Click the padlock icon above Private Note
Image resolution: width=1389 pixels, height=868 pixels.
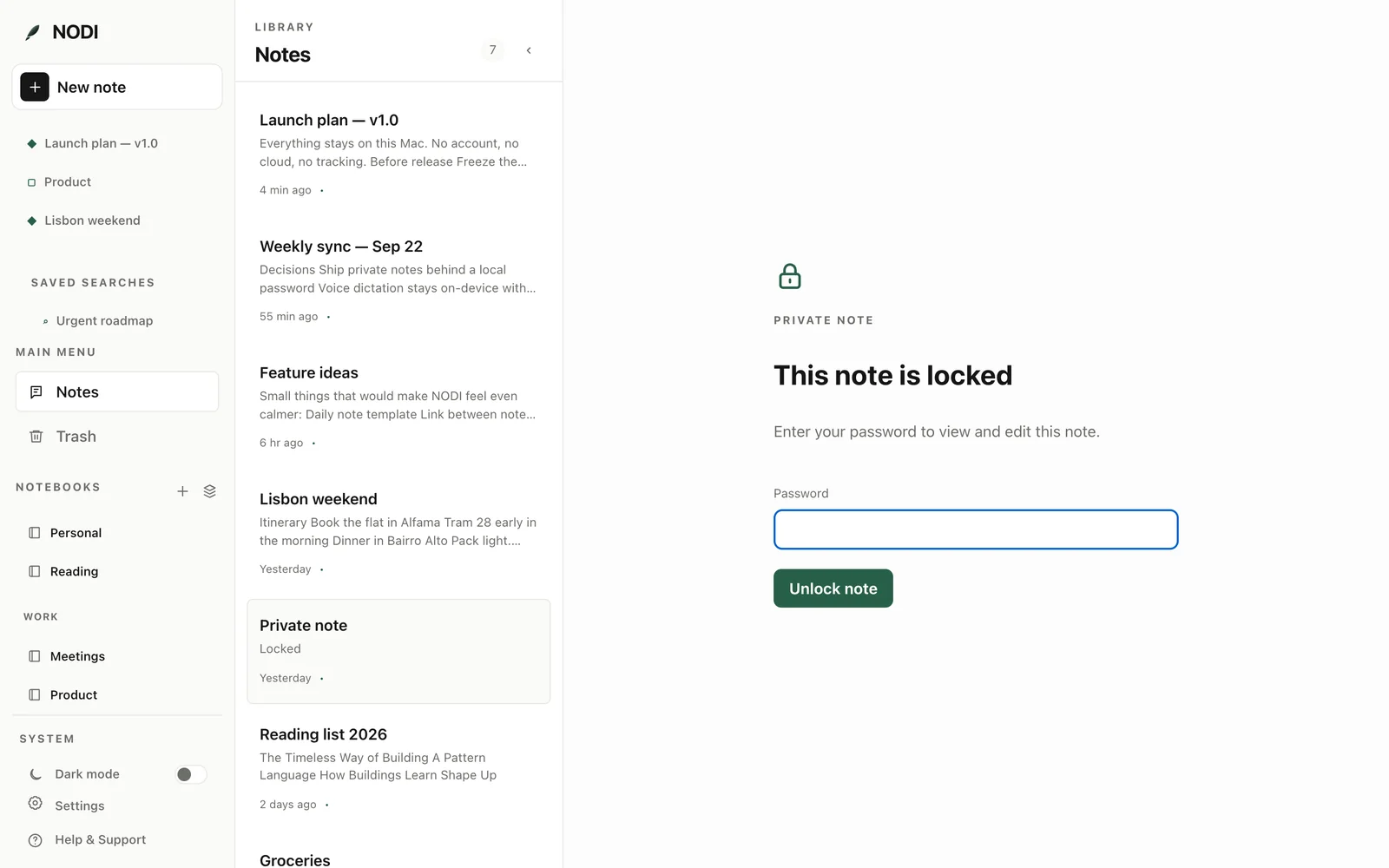click(790, 276)
